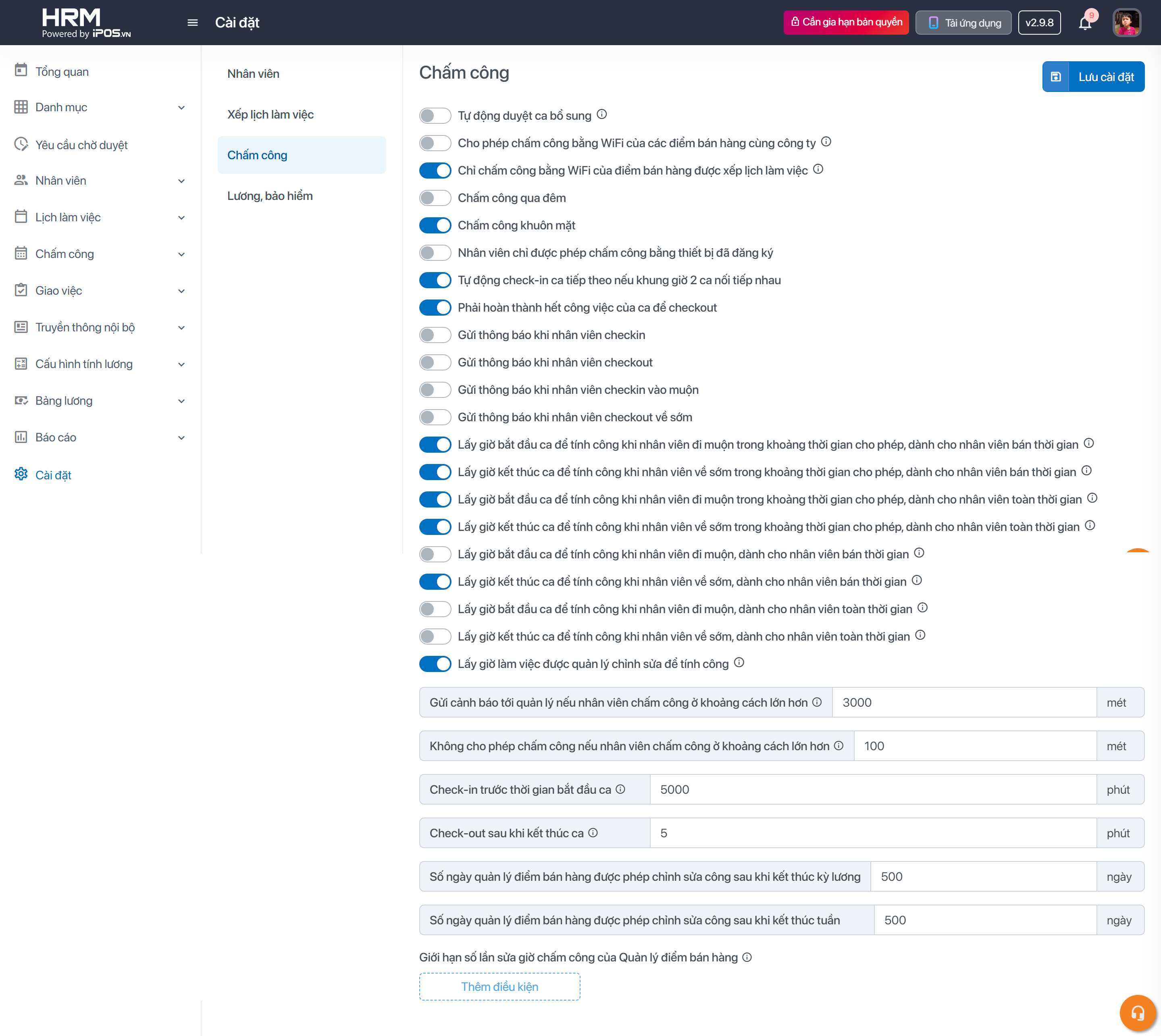Click info icon next to Tự động duyệt ca bổ sung
This screenshot has width=1161, height=1036.
[x=601, y=114]
